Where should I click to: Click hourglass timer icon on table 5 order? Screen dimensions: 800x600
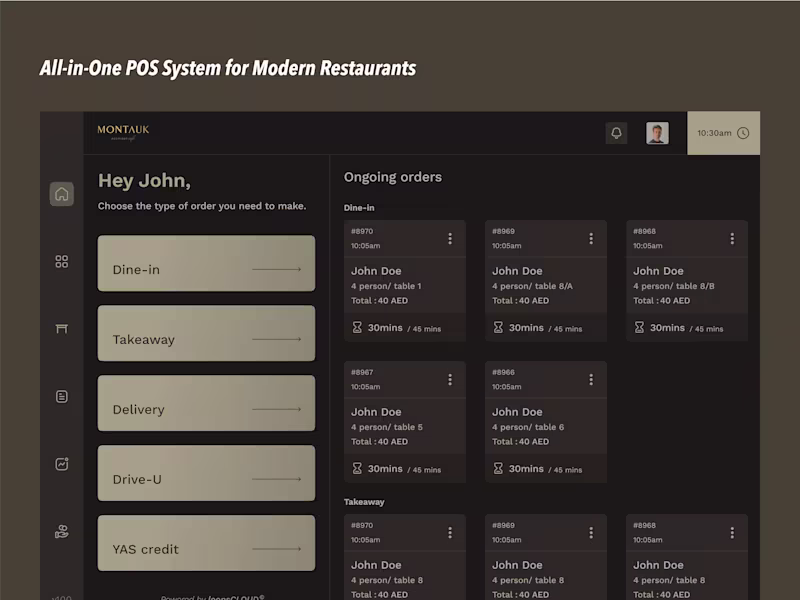tap(357, 468)
